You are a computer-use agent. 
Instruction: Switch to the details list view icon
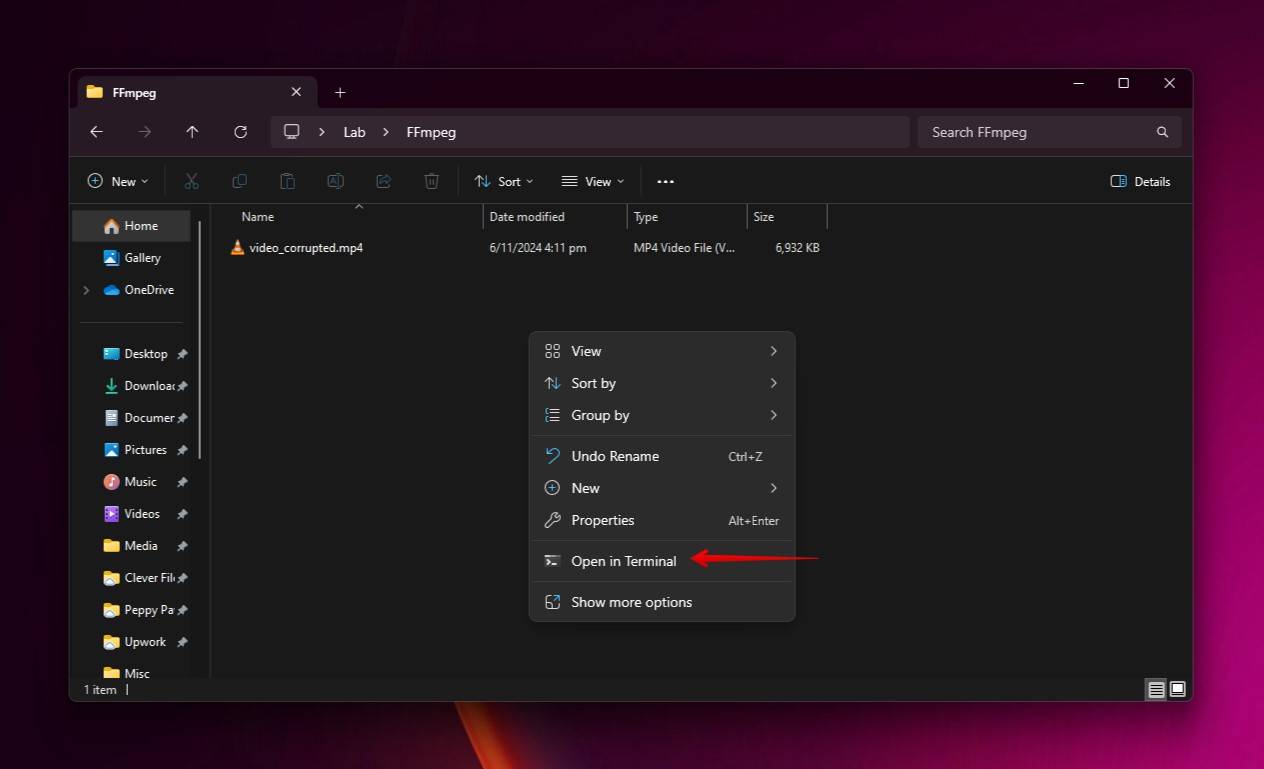coord(1156,689)
